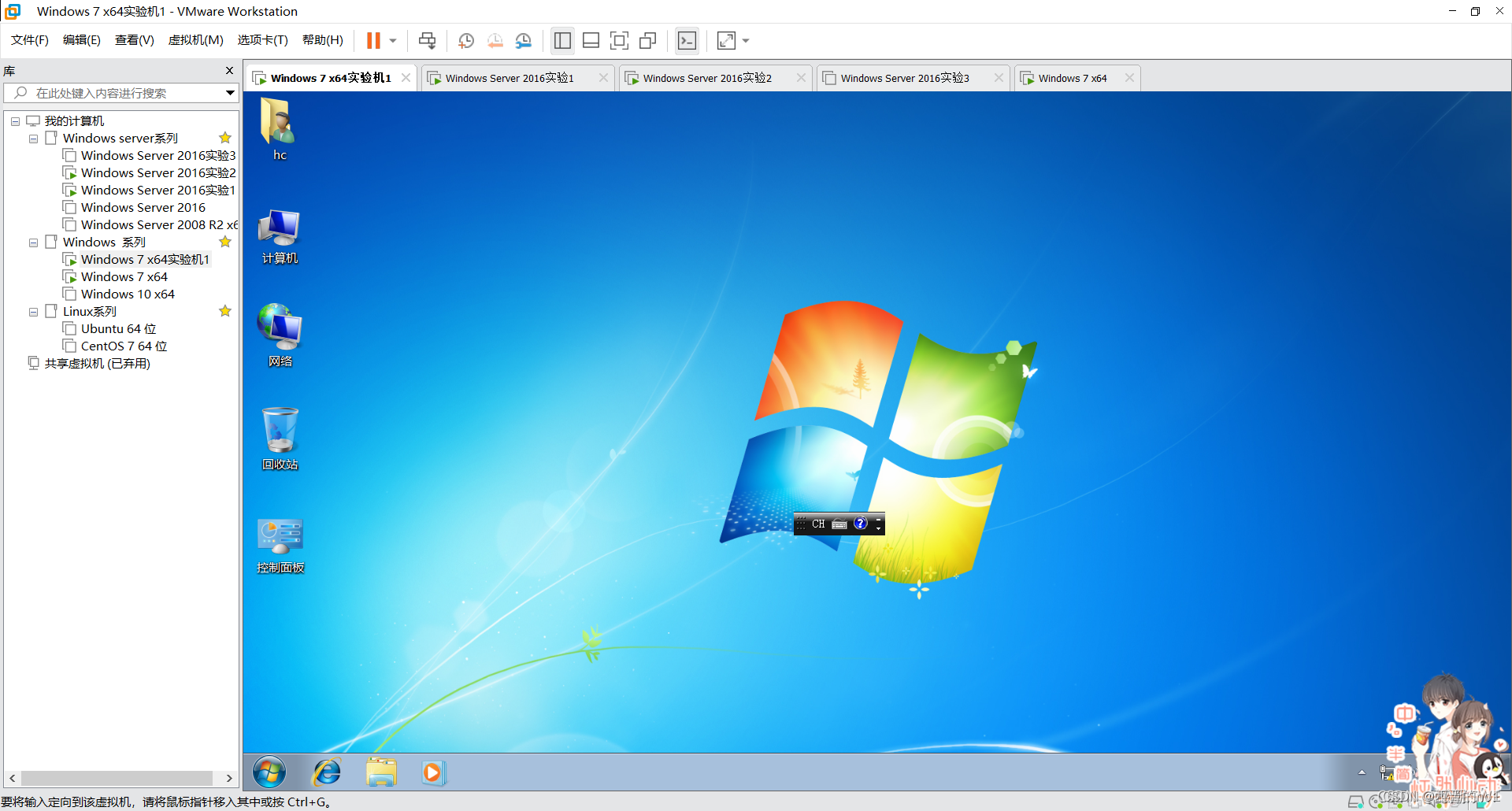Viewport: 1512px width, 811px height.
Task: Click the language bar help icon
Action: [x=860, y=524]
